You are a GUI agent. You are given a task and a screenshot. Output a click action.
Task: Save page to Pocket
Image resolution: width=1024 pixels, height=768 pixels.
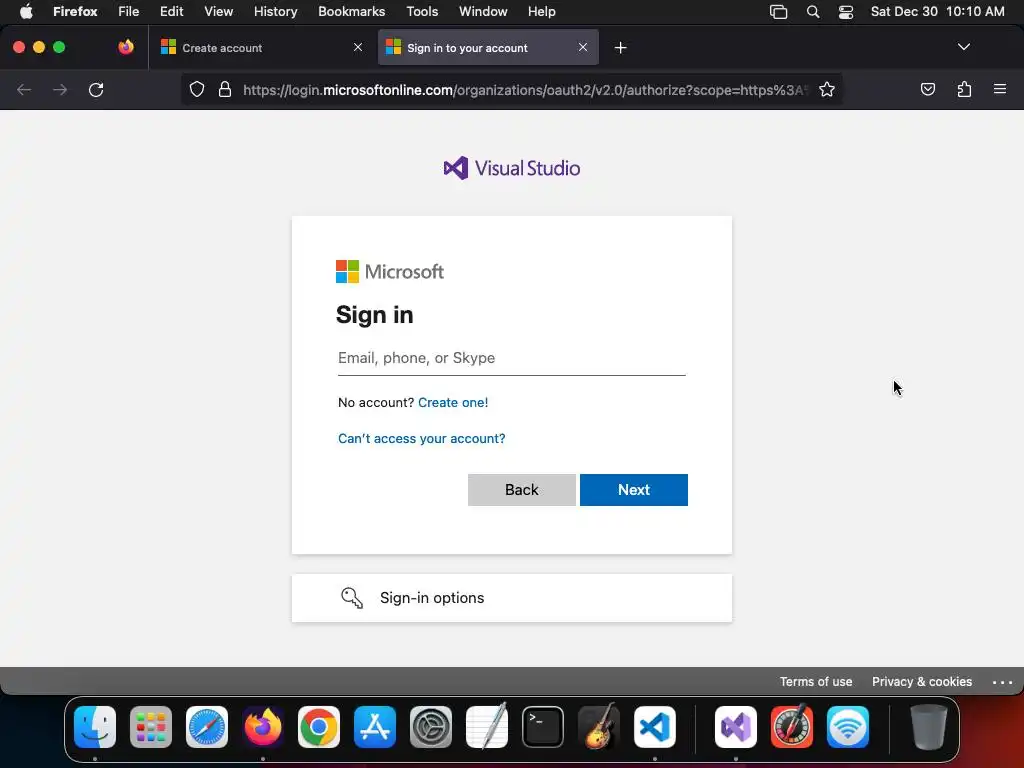pos(927,89)
